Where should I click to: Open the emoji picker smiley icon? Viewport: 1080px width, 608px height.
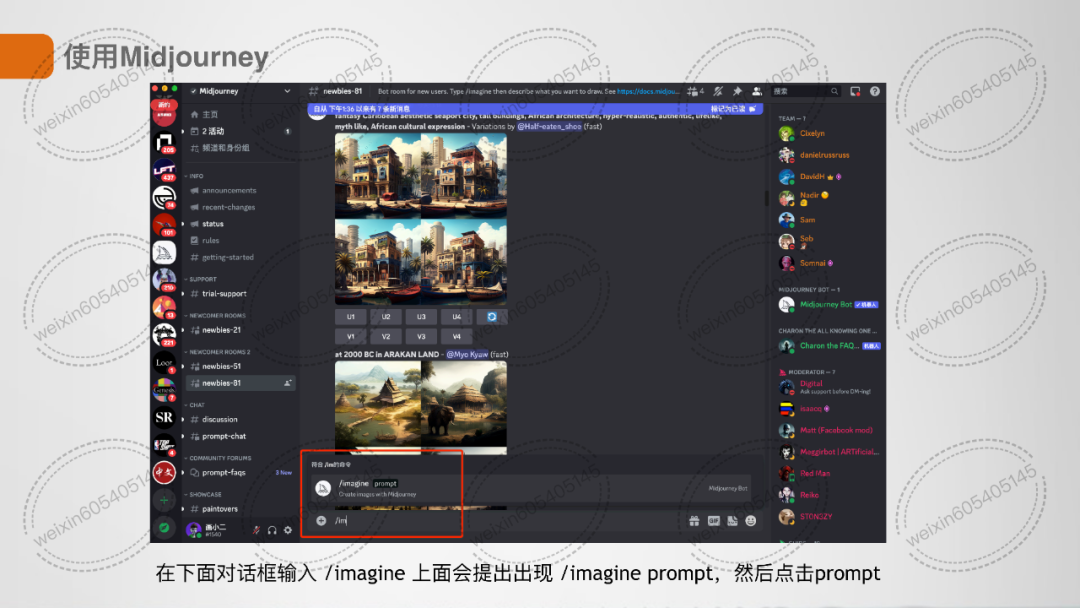751,521
